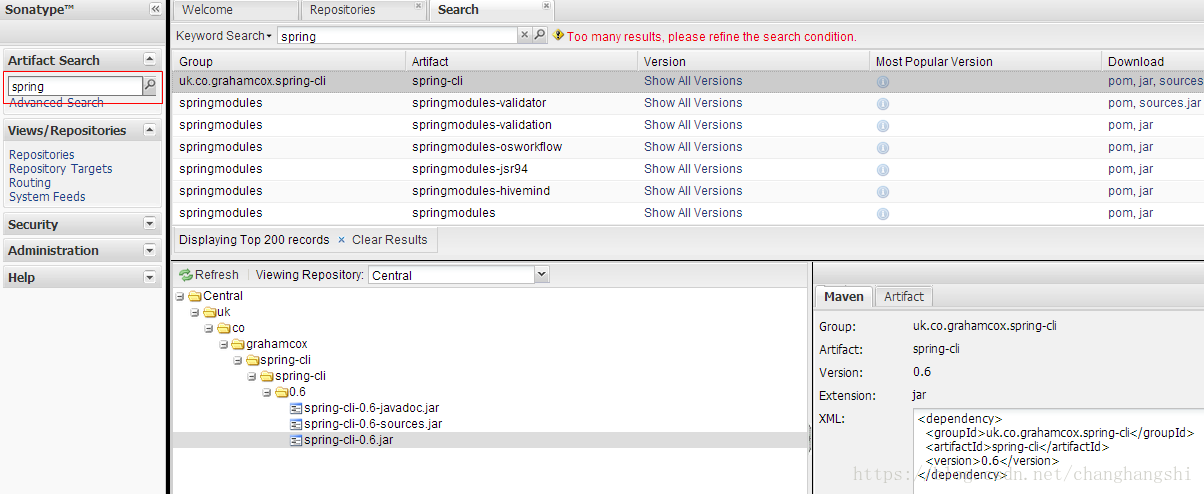Collapse the Sonatype sidebar with double-arrow icon
Image resolution: width=1204 pixels, height=494 pixels.
(x=155, y=8)
